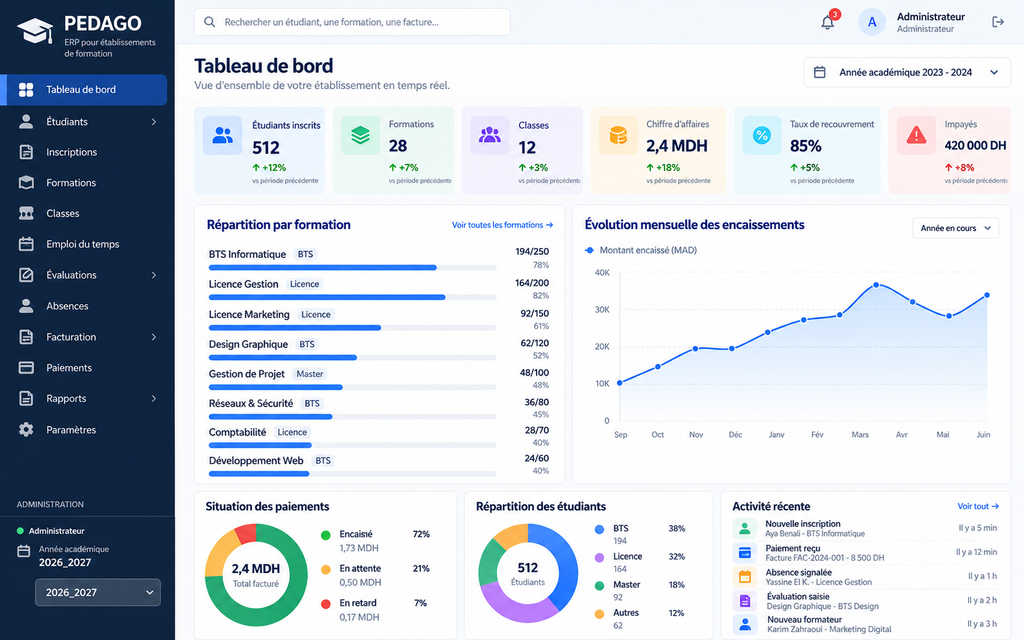Open Emploi du temps page
Image resolution: width=1024 pixels, height=640 pixels.
[x=84, y=244]
